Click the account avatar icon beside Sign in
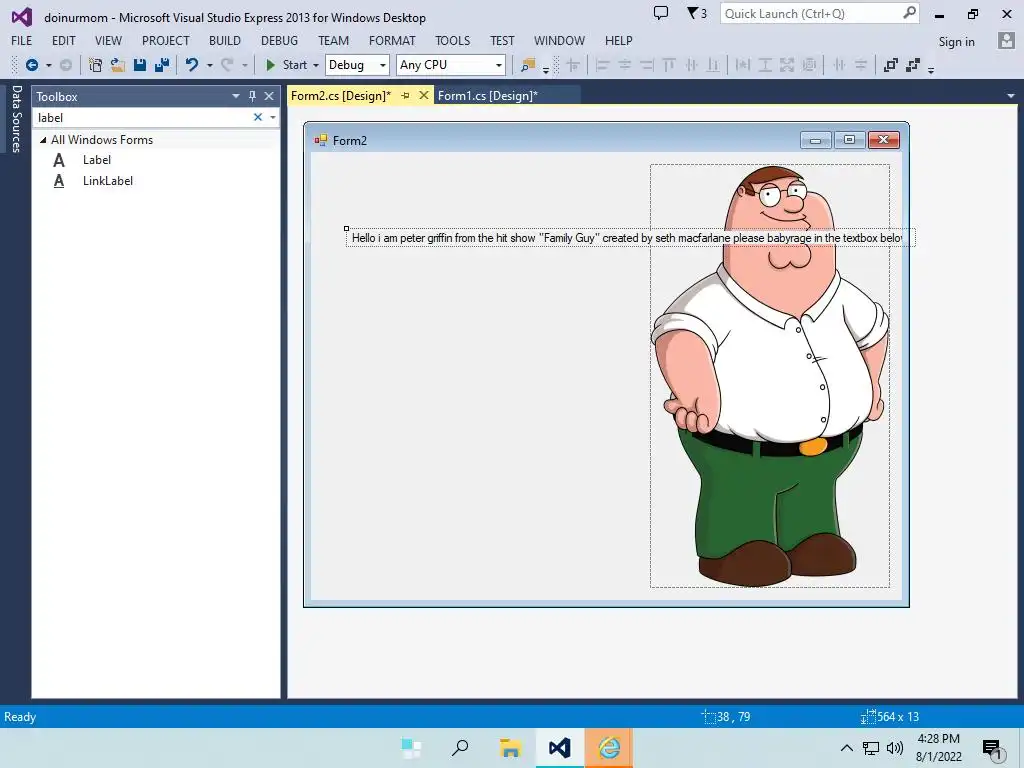 point(1006,41)
